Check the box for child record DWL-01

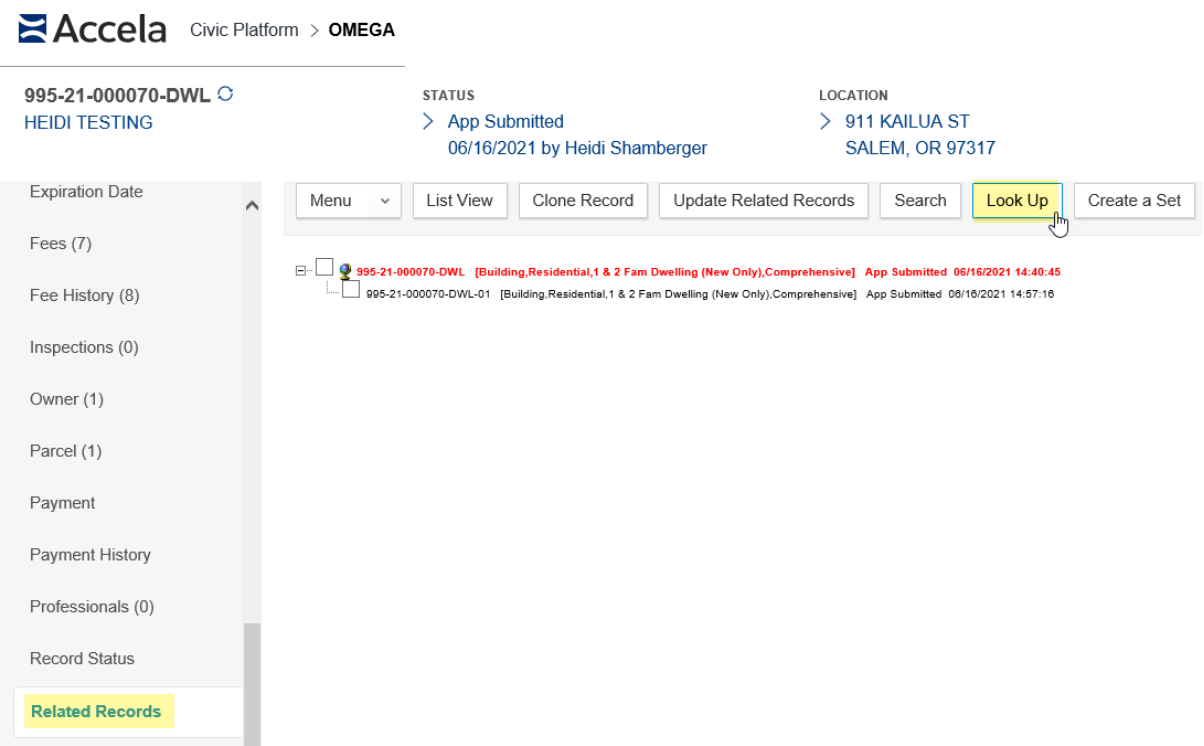pyautogui.click(x=351, y=290)
